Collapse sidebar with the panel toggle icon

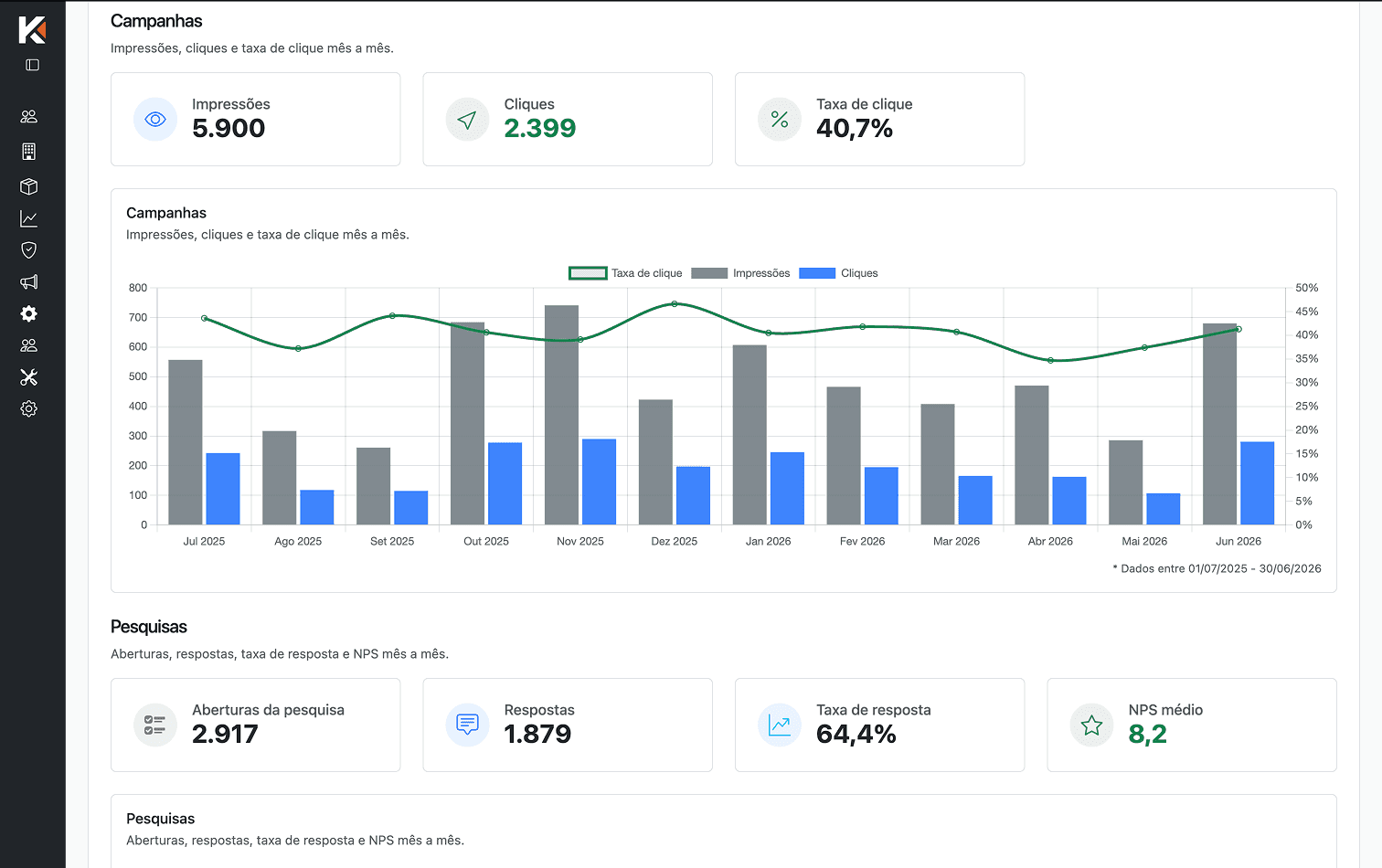32,65
